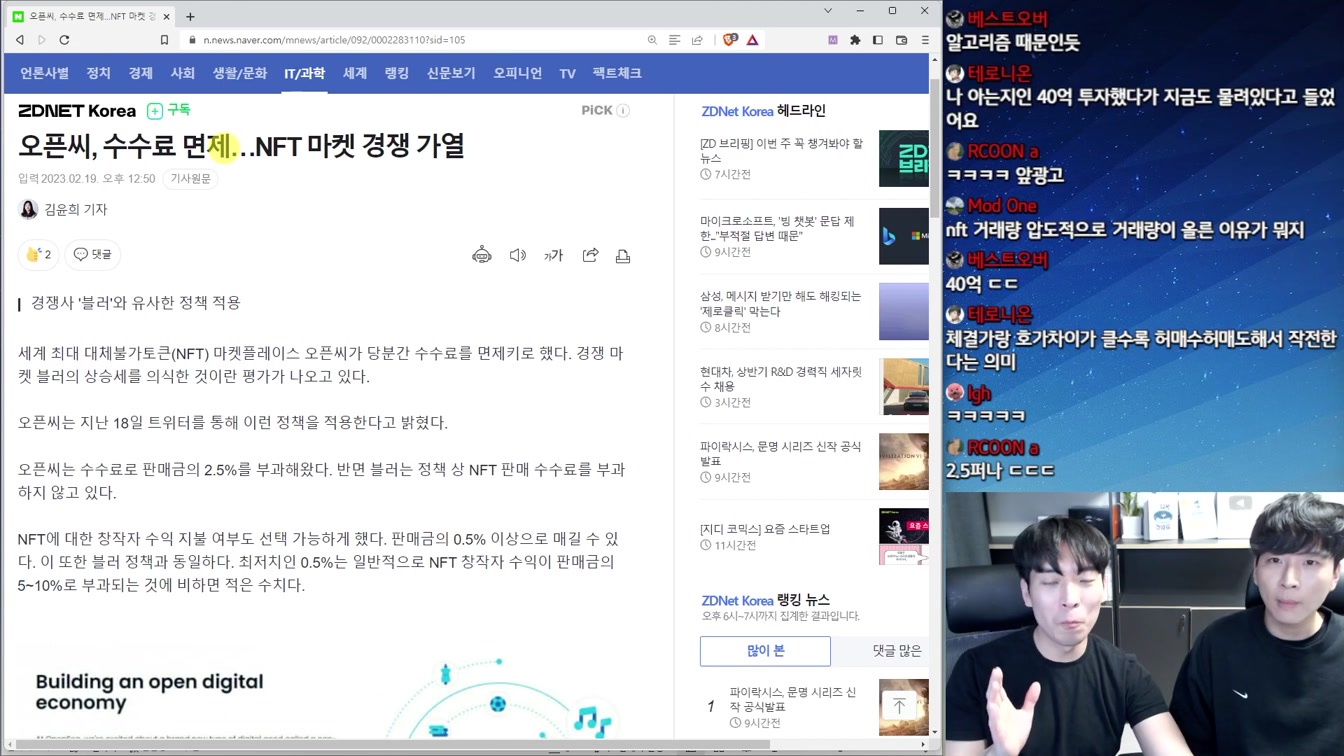The width and height of the screenshot is (1344, 756).
Task: Select the 오피니언 menu item
Action: coord(517,73)
